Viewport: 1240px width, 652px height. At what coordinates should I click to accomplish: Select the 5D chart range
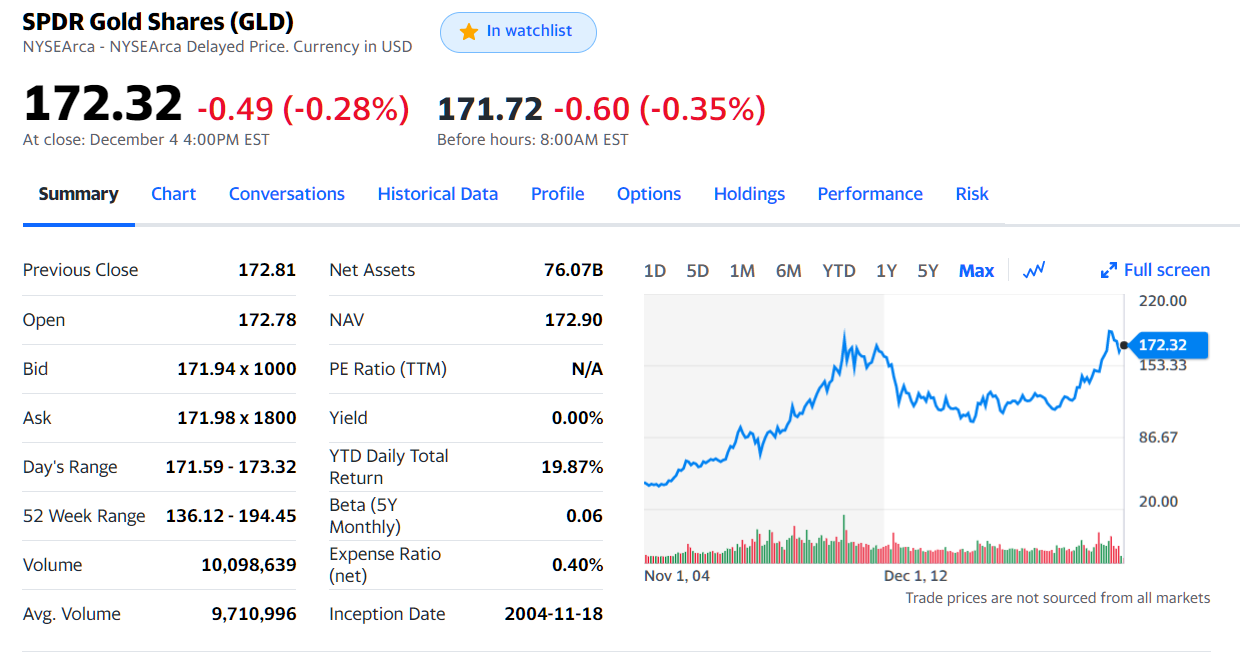coord(698,271)
